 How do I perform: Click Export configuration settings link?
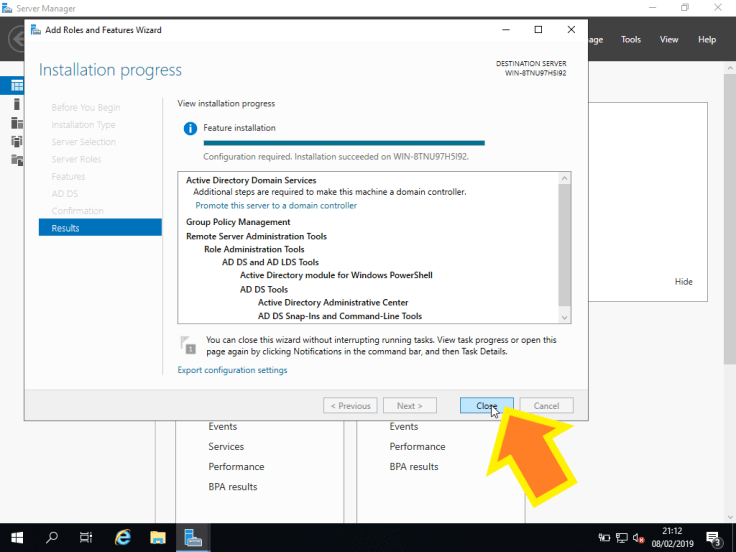point(232,370)
